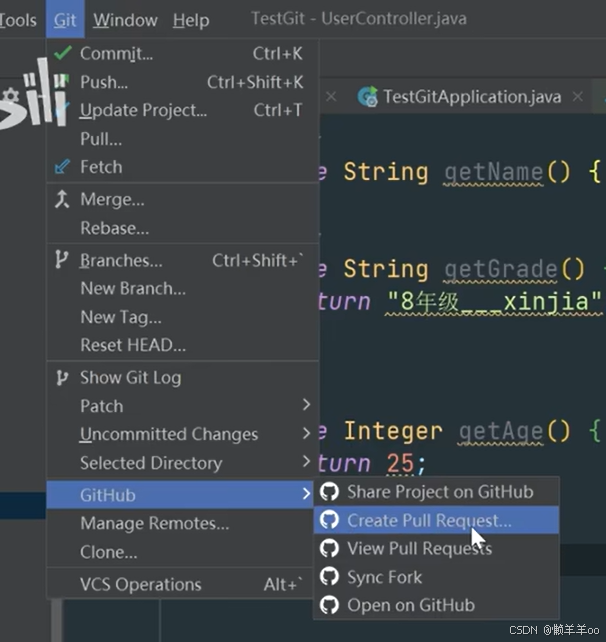The width and height of the screenshot is (606, 642).
Task: Click the "8年级__xinjia" string literal
Action: tap(494, 302)
